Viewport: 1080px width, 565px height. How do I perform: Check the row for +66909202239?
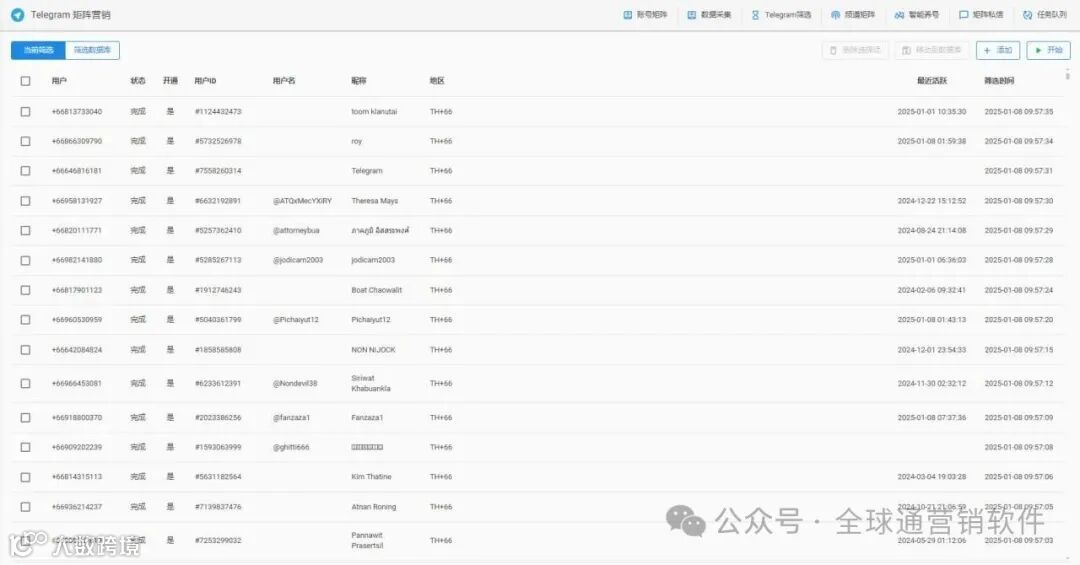[25, 447]
